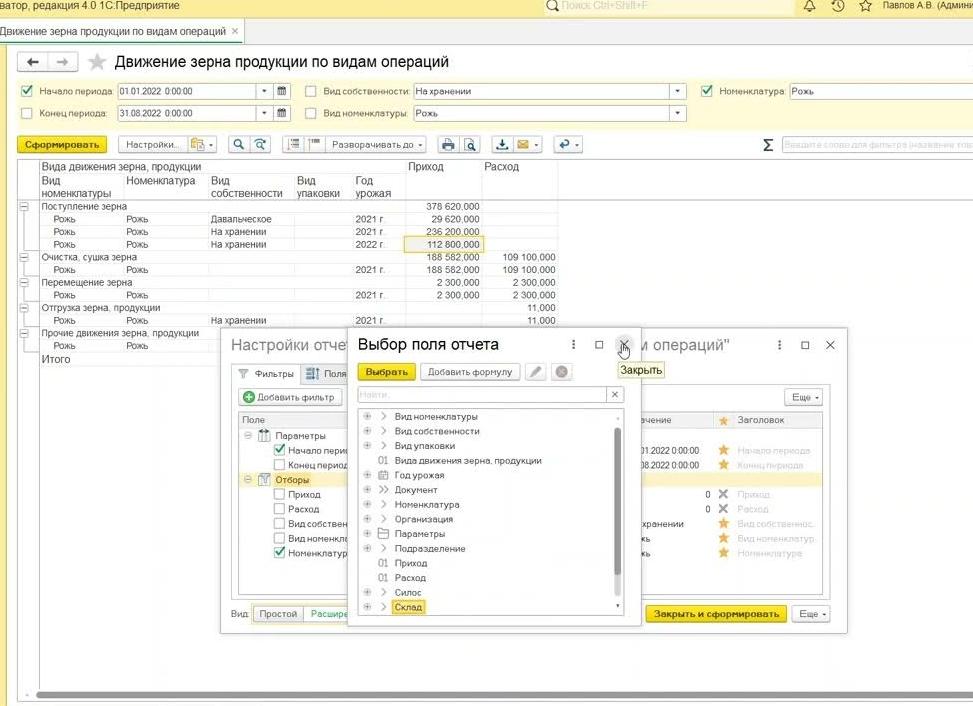Open the Конец периода date dropdown
973x706 pixels.
pyautogui.click(x=264, y=114)
